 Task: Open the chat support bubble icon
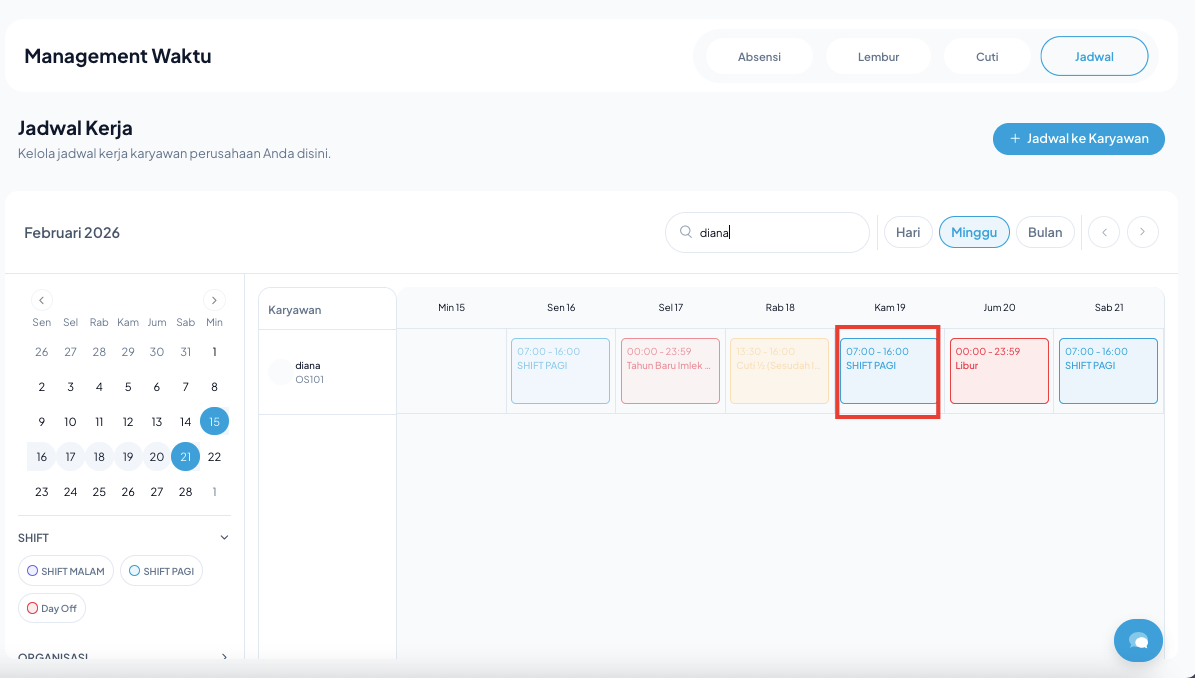pyautogui.click(x=1138, y=639)
